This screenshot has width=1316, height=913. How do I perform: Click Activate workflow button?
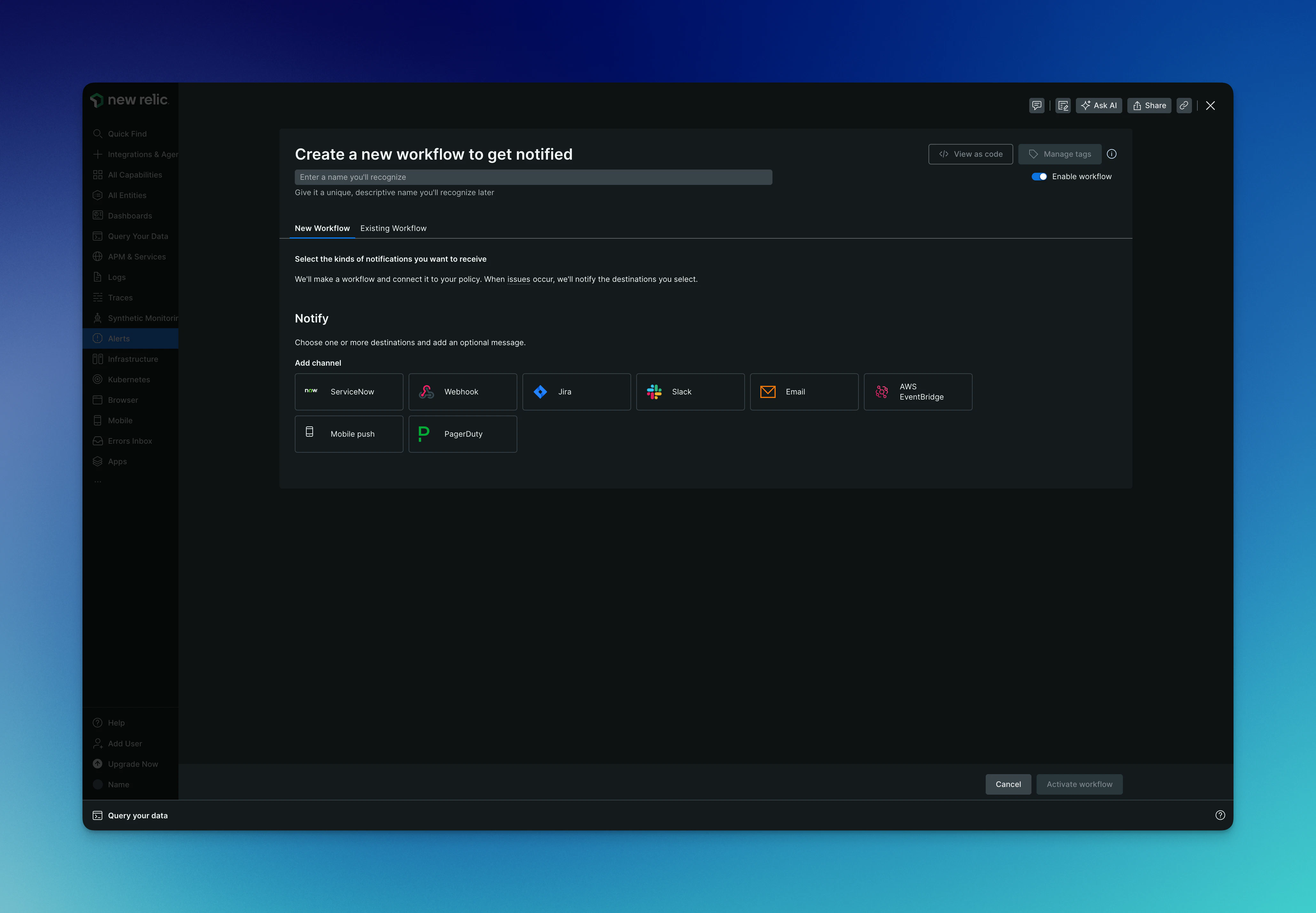tap(1079, 784)
